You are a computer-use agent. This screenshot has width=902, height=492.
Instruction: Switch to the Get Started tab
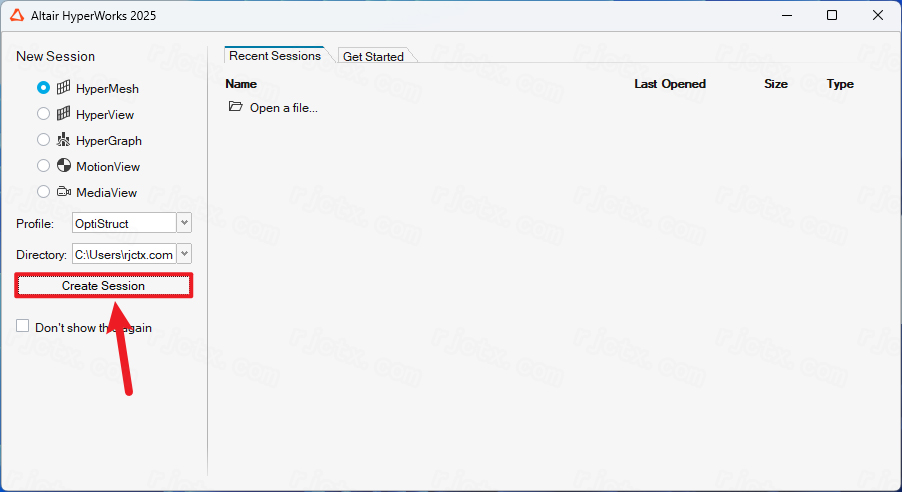[x=373, y=57]
